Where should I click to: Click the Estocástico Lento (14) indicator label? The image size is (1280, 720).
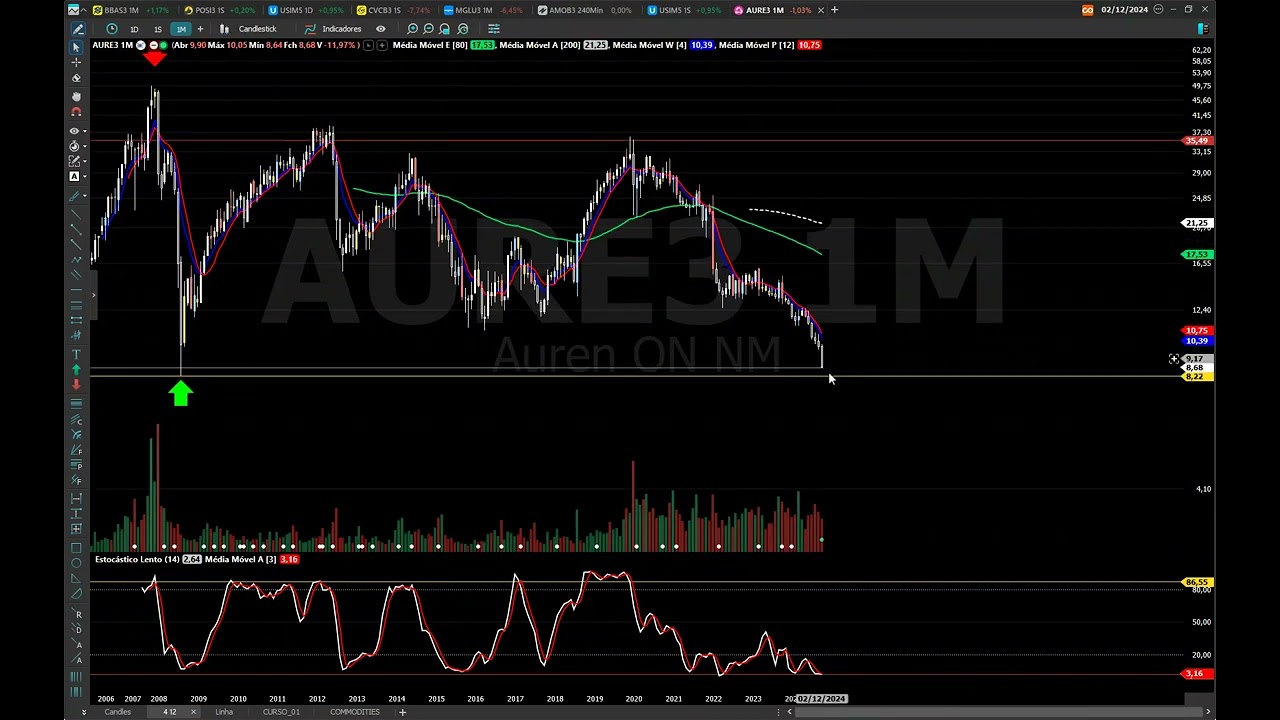137,559
